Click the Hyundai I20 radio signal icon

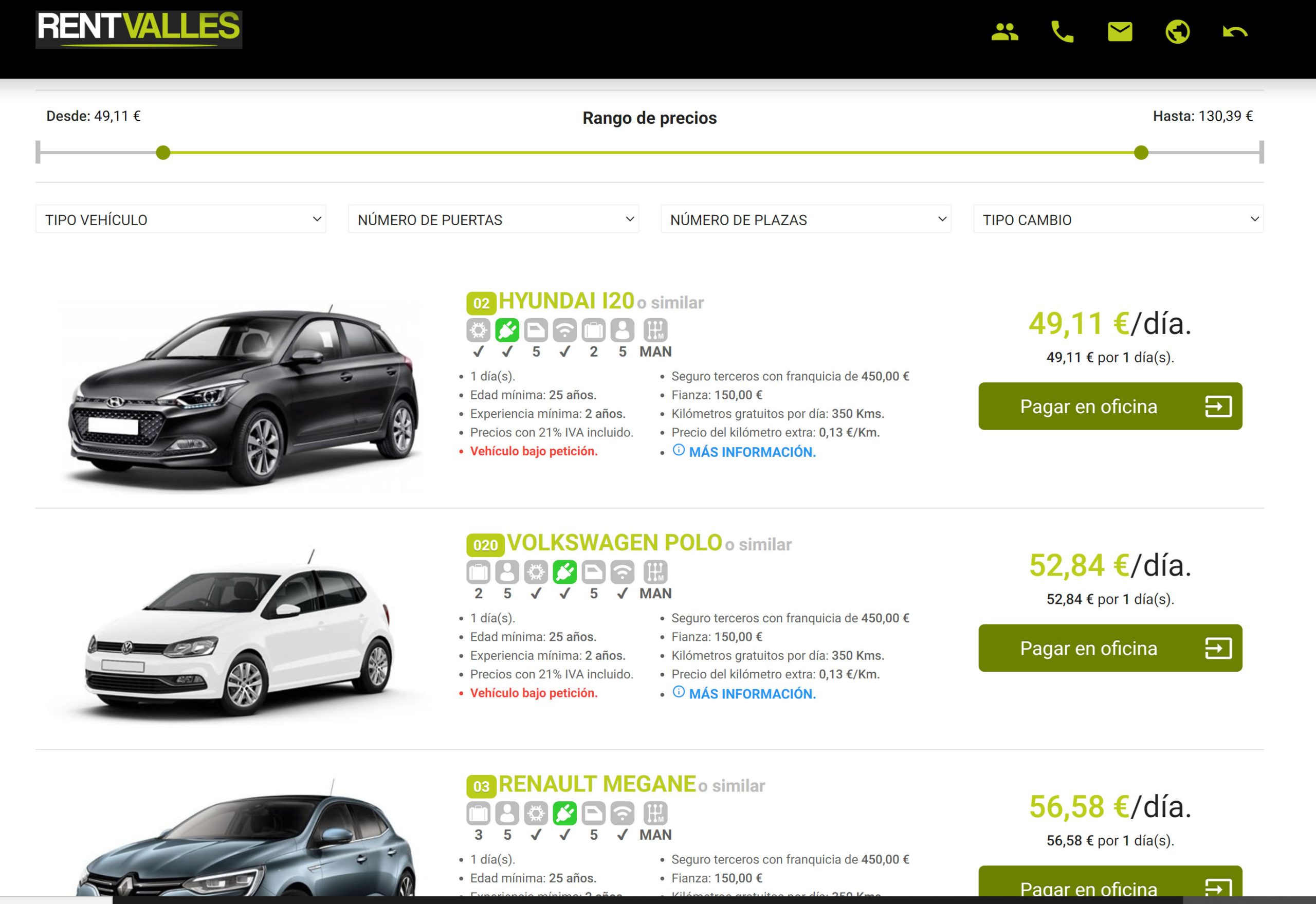click(x=565, y=330)
